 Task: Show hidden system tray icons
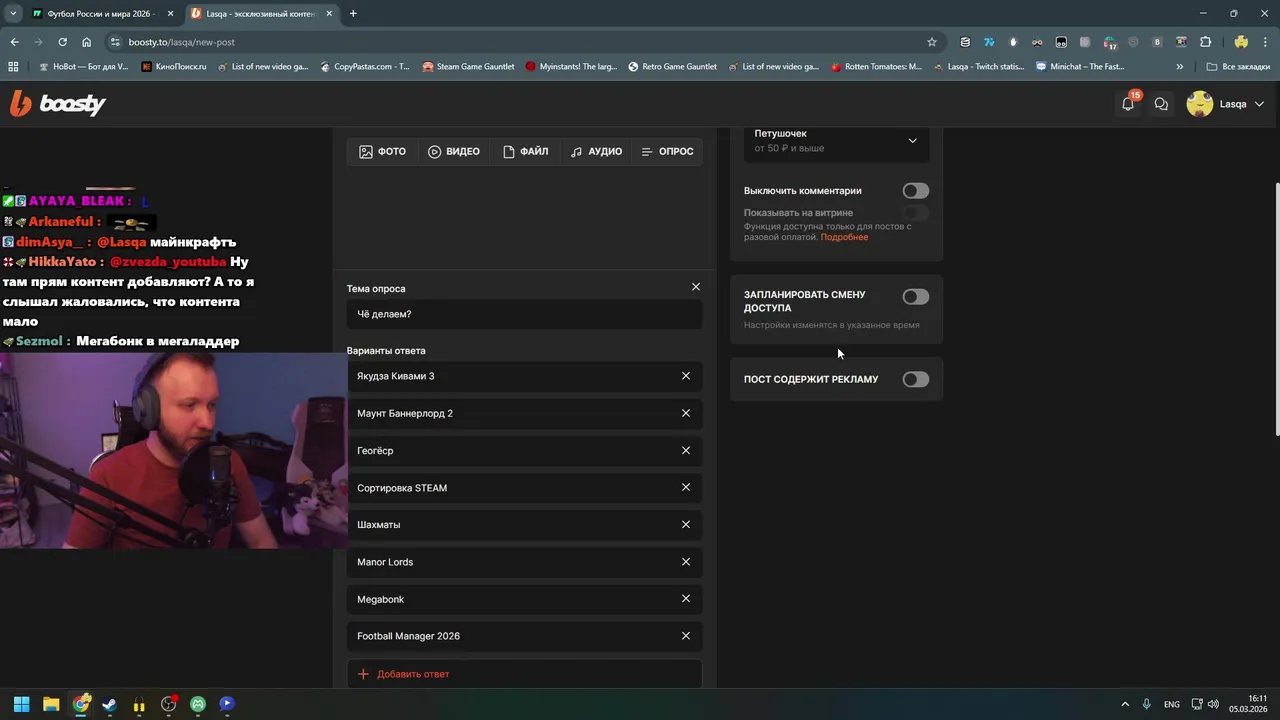1125,704
